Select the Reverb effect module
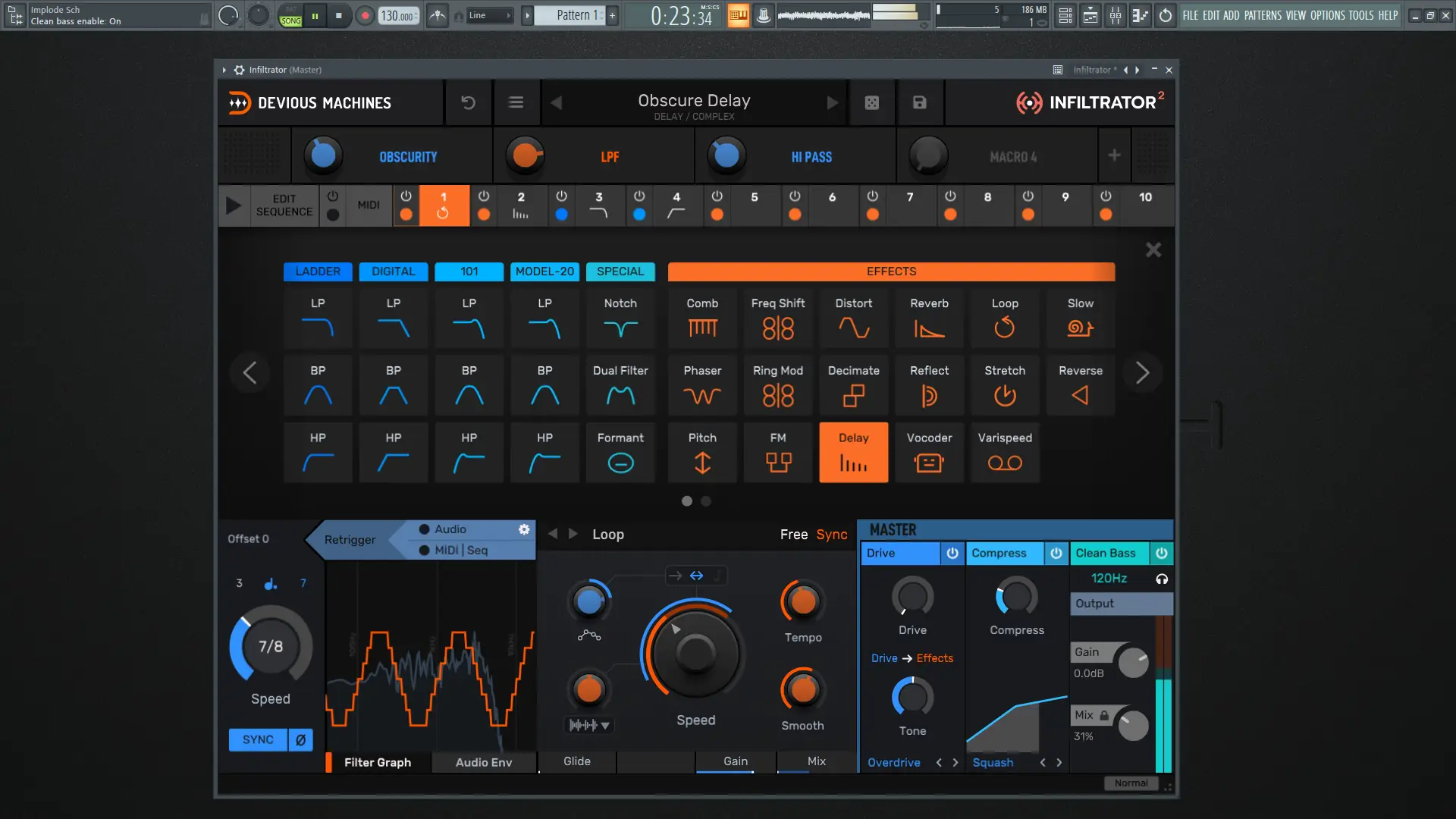The image size is (1456, 819). tap(929, 318)
